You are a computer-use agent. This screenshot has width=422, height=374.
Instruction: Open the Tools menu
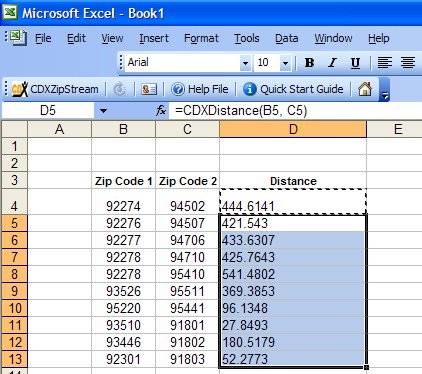pos(247,38)
